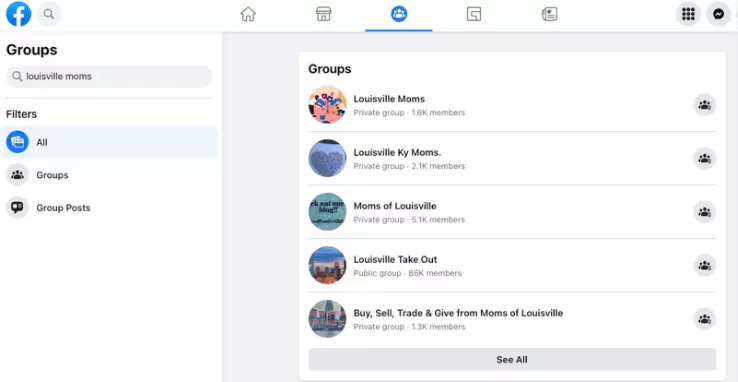
Task: Click the Facebook logo
Action: (x=18, y=14)
